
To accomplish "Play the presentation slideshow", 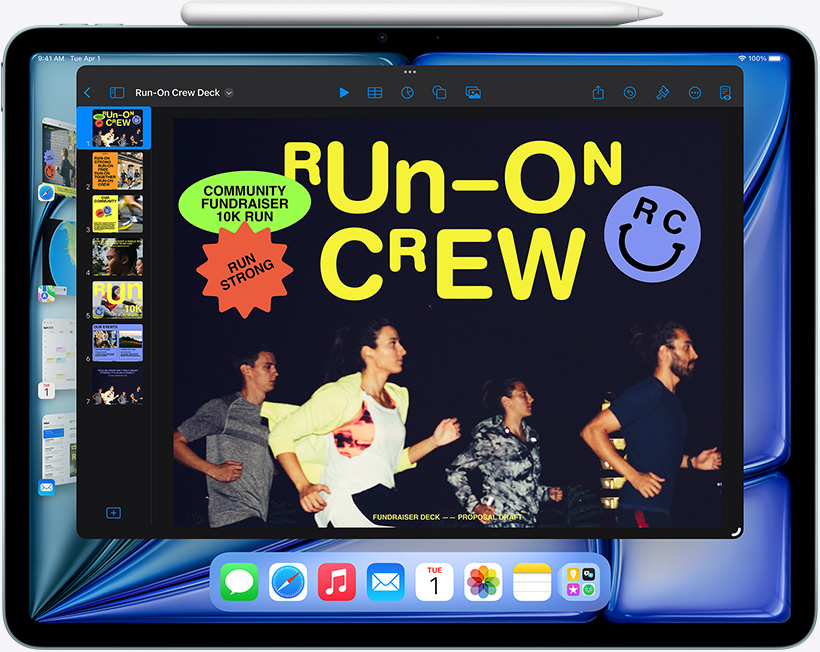I will click(344, 92).
